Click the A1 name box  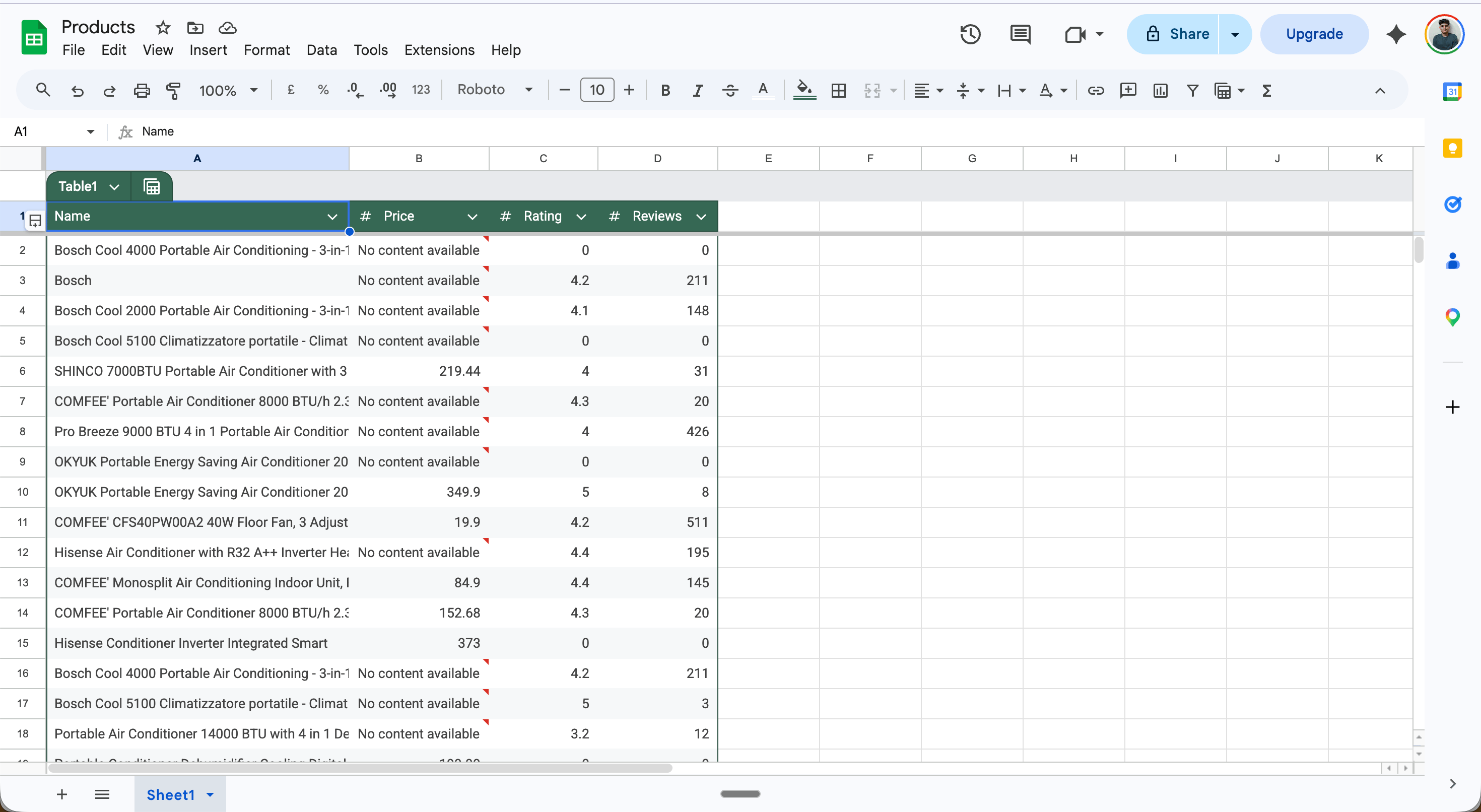click(x=53, y=131)
